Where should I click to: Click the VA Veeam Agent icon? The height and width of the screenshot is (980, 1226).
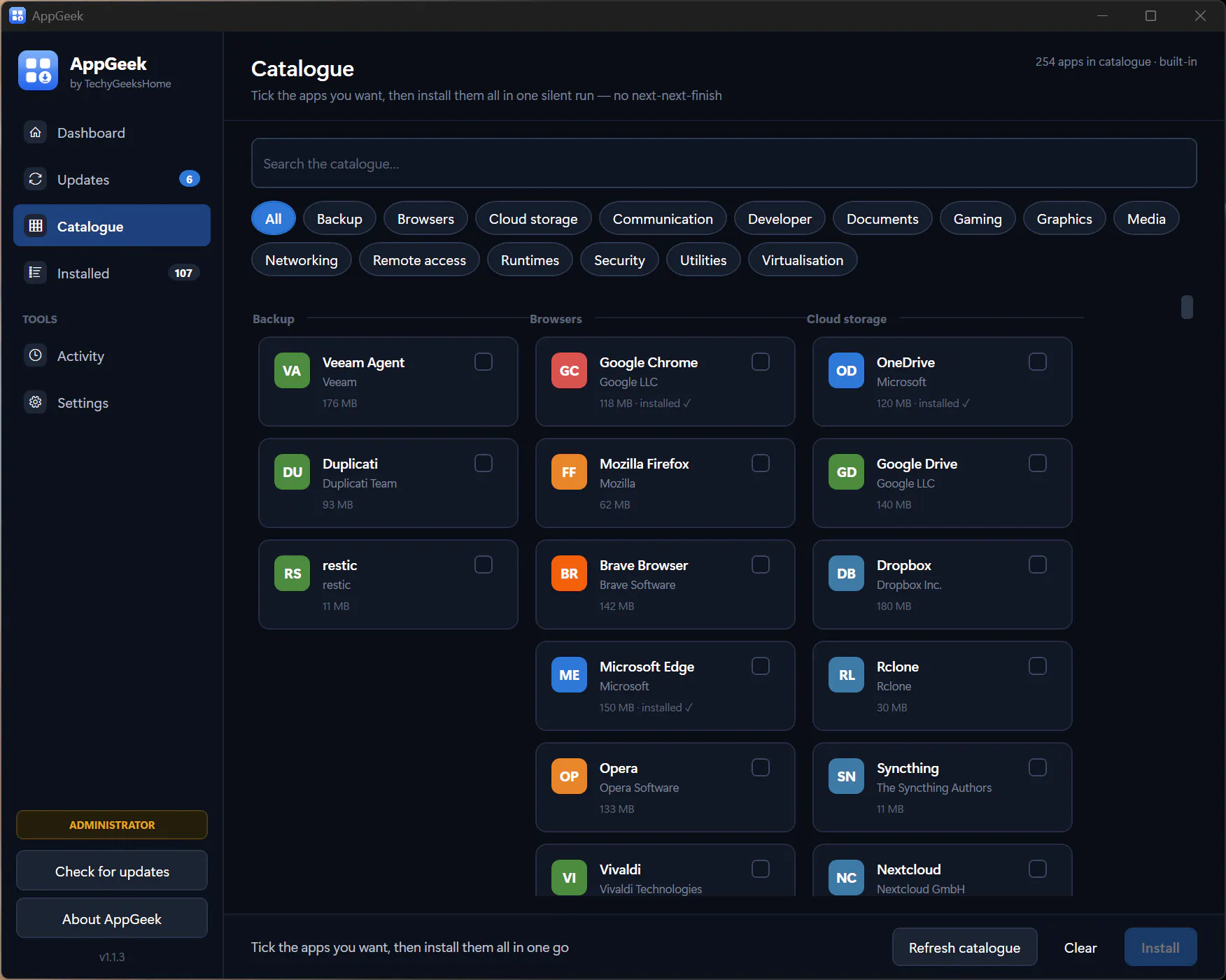(x=292, y=371)
